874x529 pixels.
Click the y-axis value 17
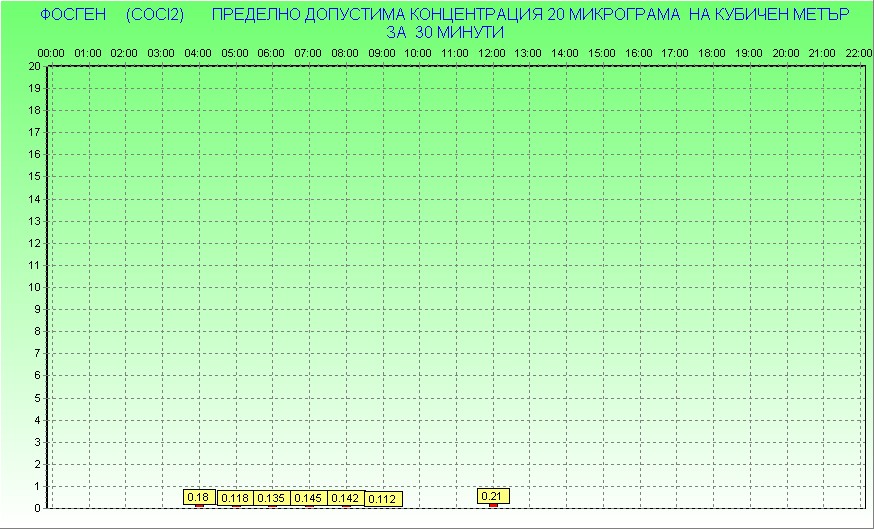[35, 133]
